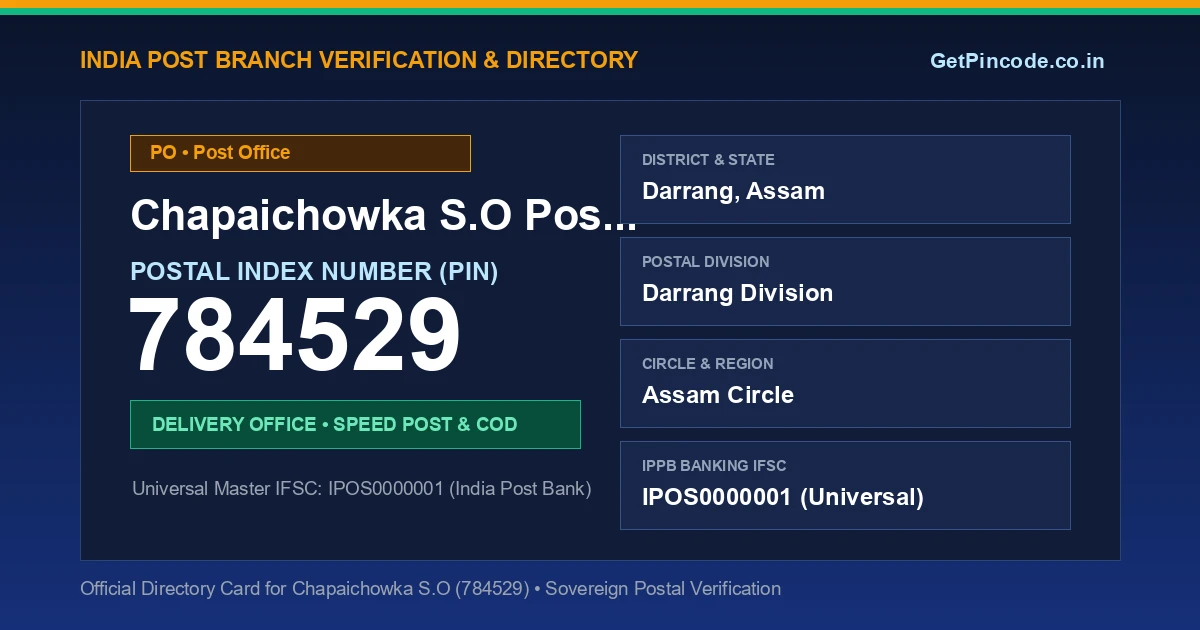This screenshot has width=1200, height=630.
Task: Open the IPPB Banking IFSC card
Action: click(845, 485)
